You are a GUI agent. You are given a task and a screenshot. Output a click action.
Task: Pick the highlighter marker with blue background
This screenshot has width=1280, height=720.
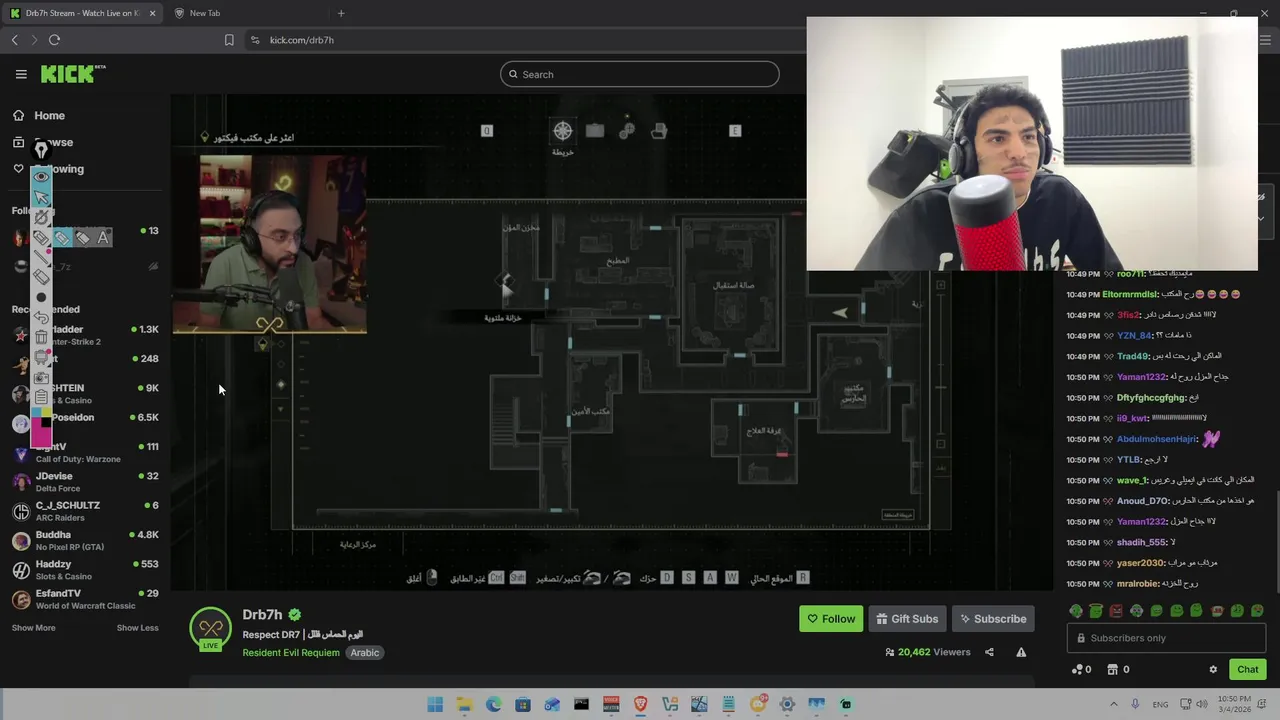point(62,237)
